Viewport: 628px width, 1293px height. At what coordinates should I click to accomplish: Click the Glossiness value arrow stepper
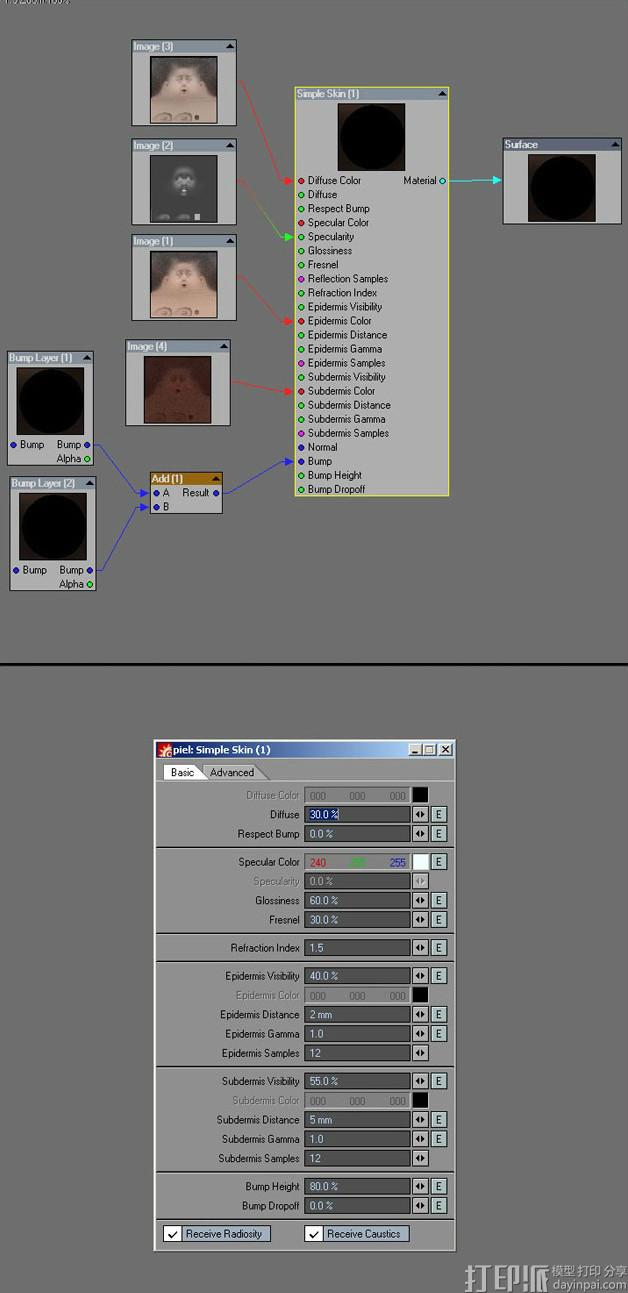[x=420, y=901]
